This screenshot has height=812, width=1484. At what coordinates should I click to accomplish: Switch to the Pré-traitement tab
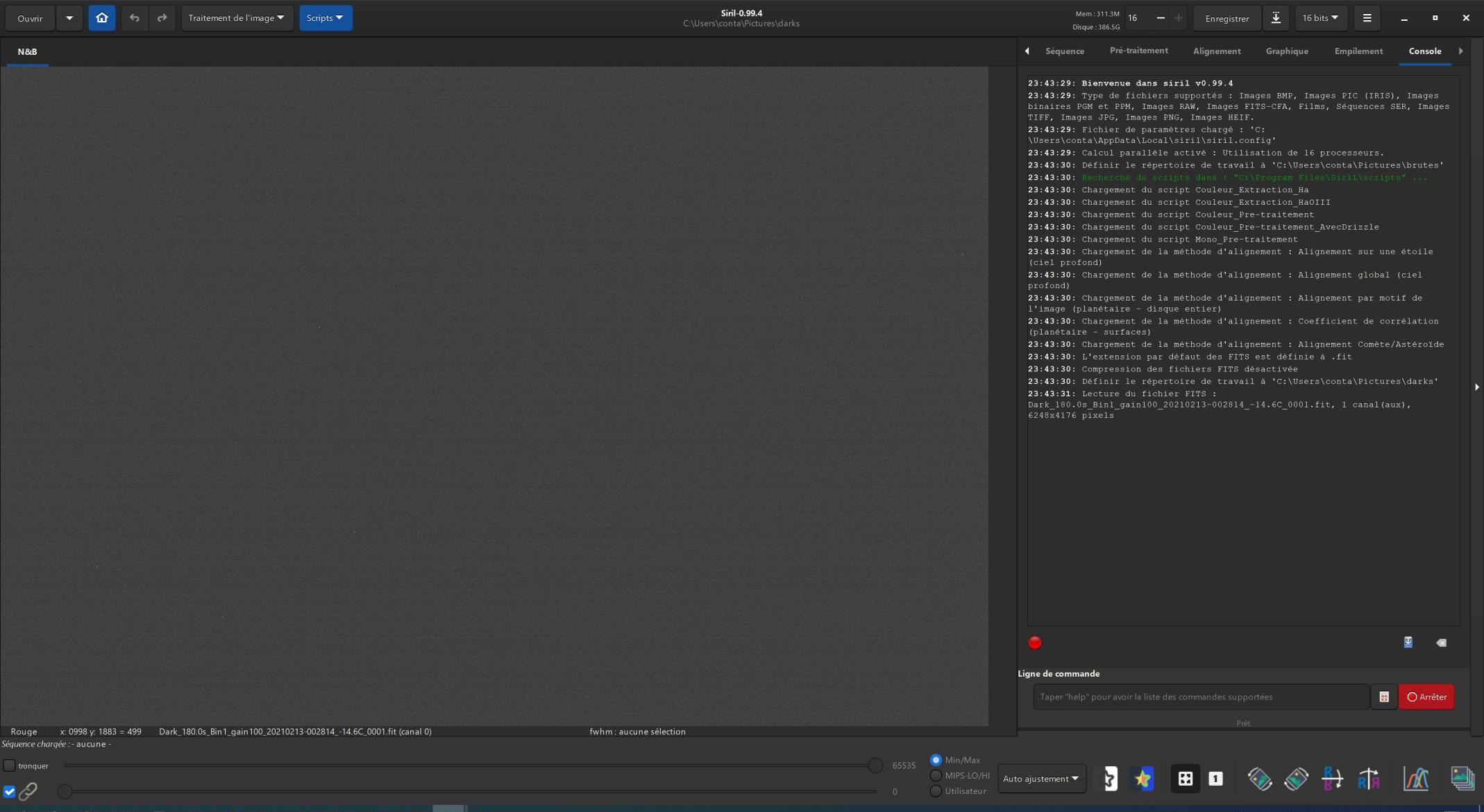coord(1138,51)
